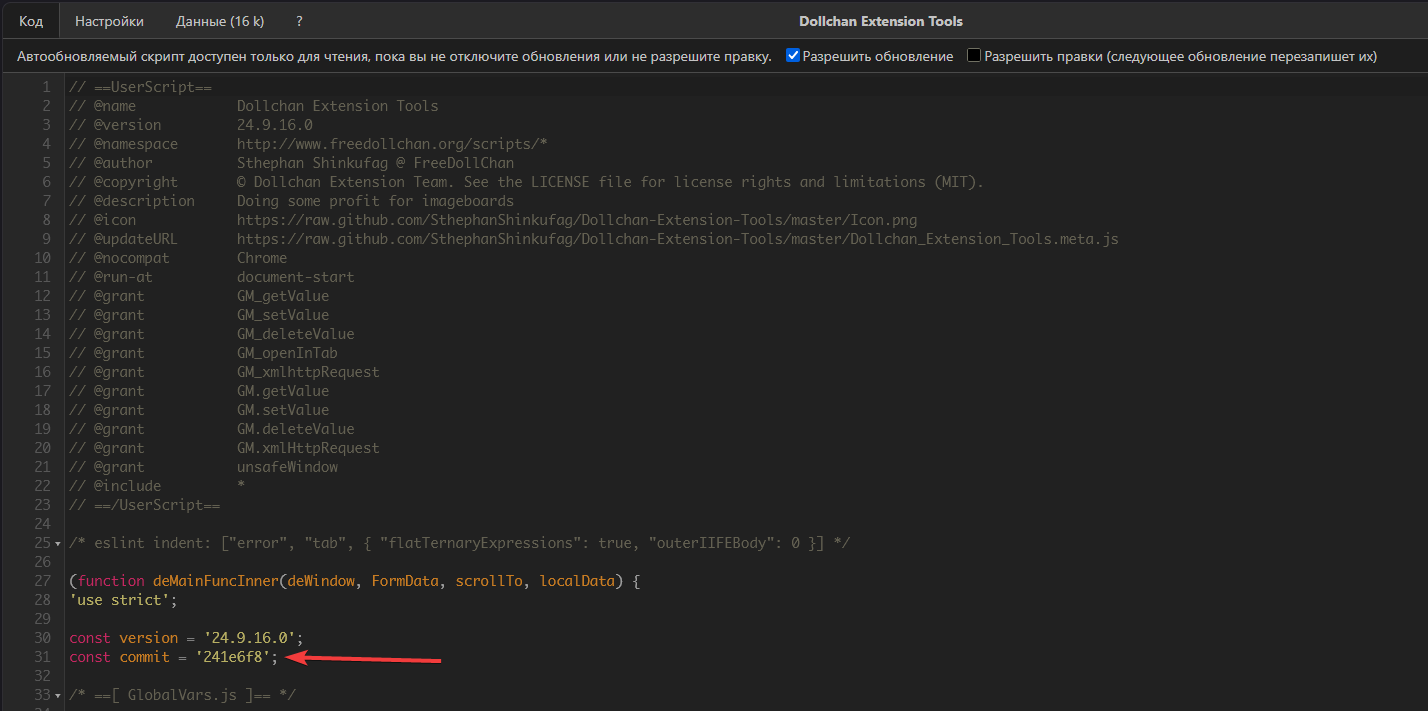The width and height of the screenshot is (1428, 711).
Task: Uncheck Разрешить обновление checkbox
Action: pyautogui.click(x=793, y=56)
